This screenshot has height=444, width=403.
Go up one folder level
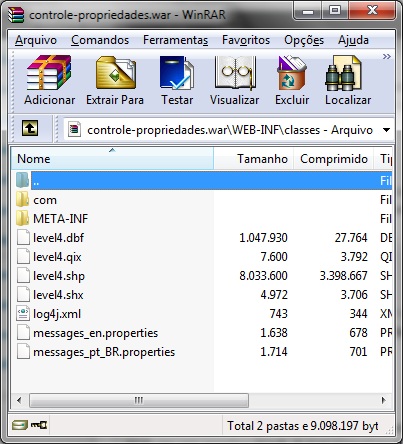coord(30,128)
